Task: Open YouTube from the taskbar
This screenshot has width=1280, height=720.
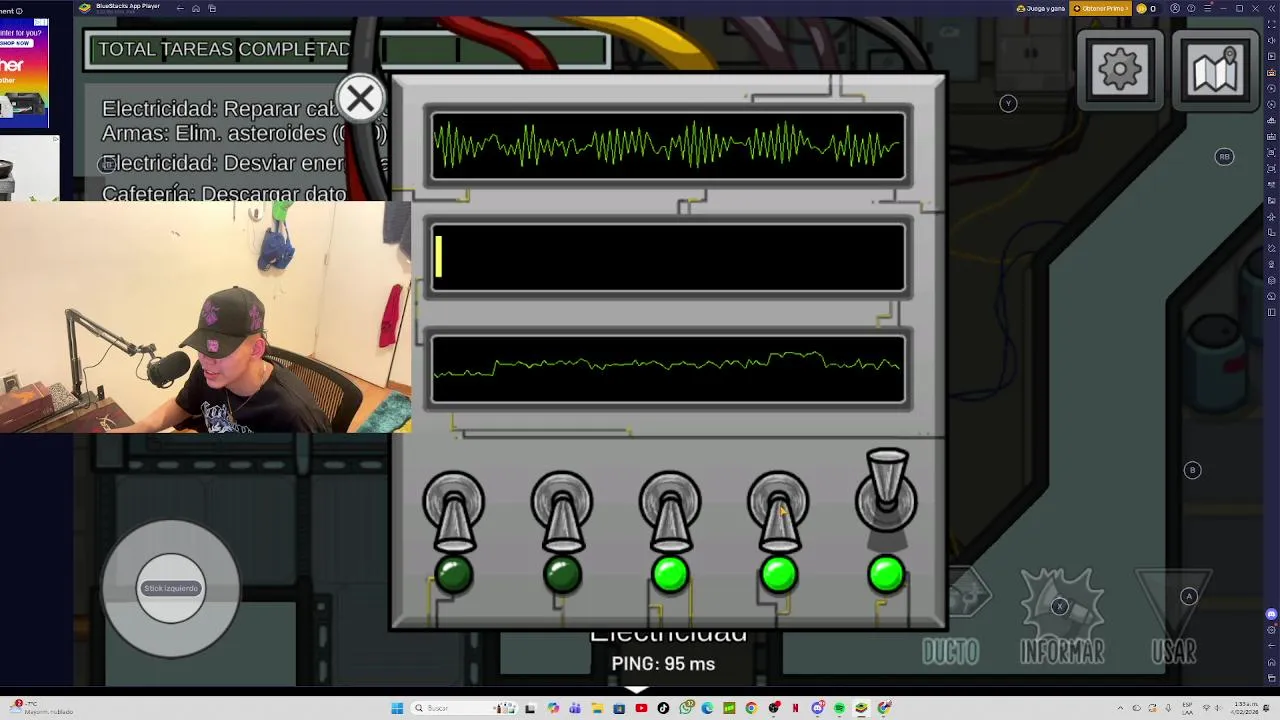Action: click(641, 708)
